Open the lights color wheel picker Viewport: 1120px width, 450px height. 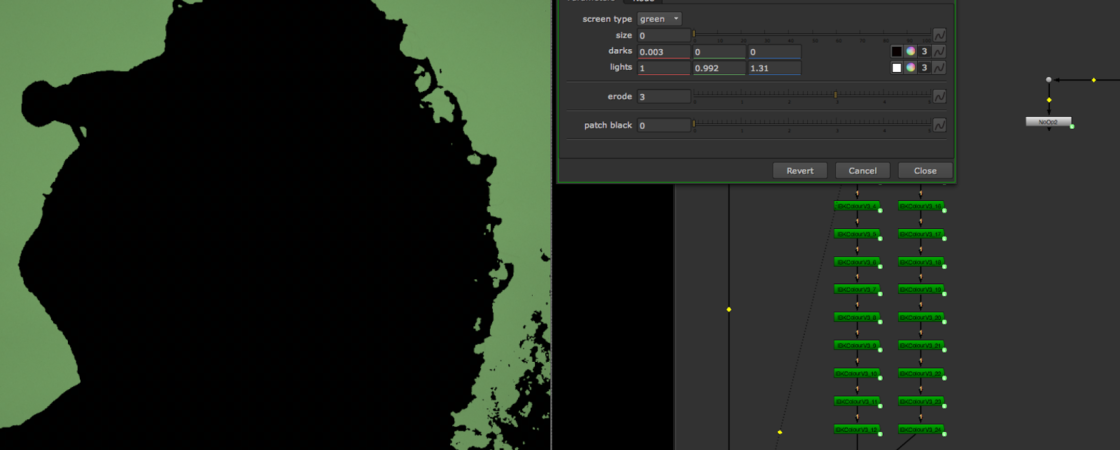click(x=910, y=68)
